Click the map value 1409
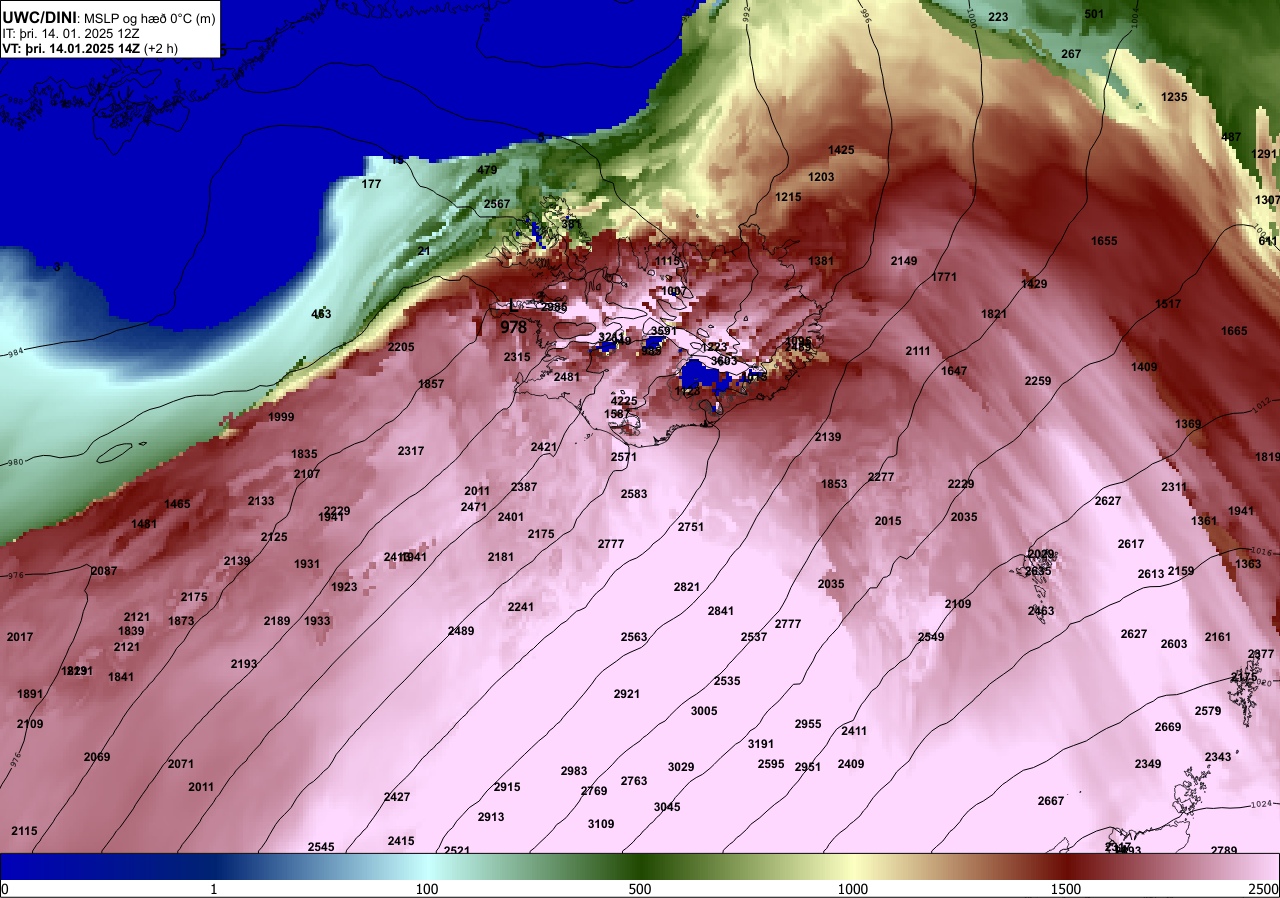Viewport: 1280px width, 898px height. click(1144, 367)
